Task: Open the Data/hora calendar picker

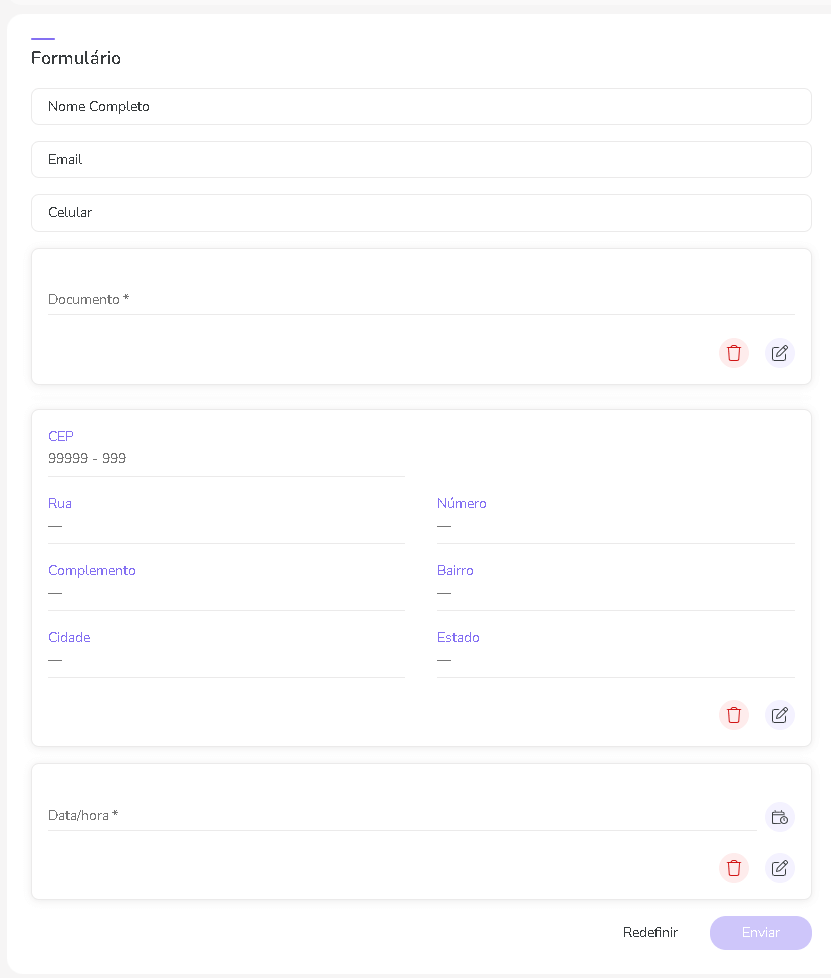Action: pos(780,817)
